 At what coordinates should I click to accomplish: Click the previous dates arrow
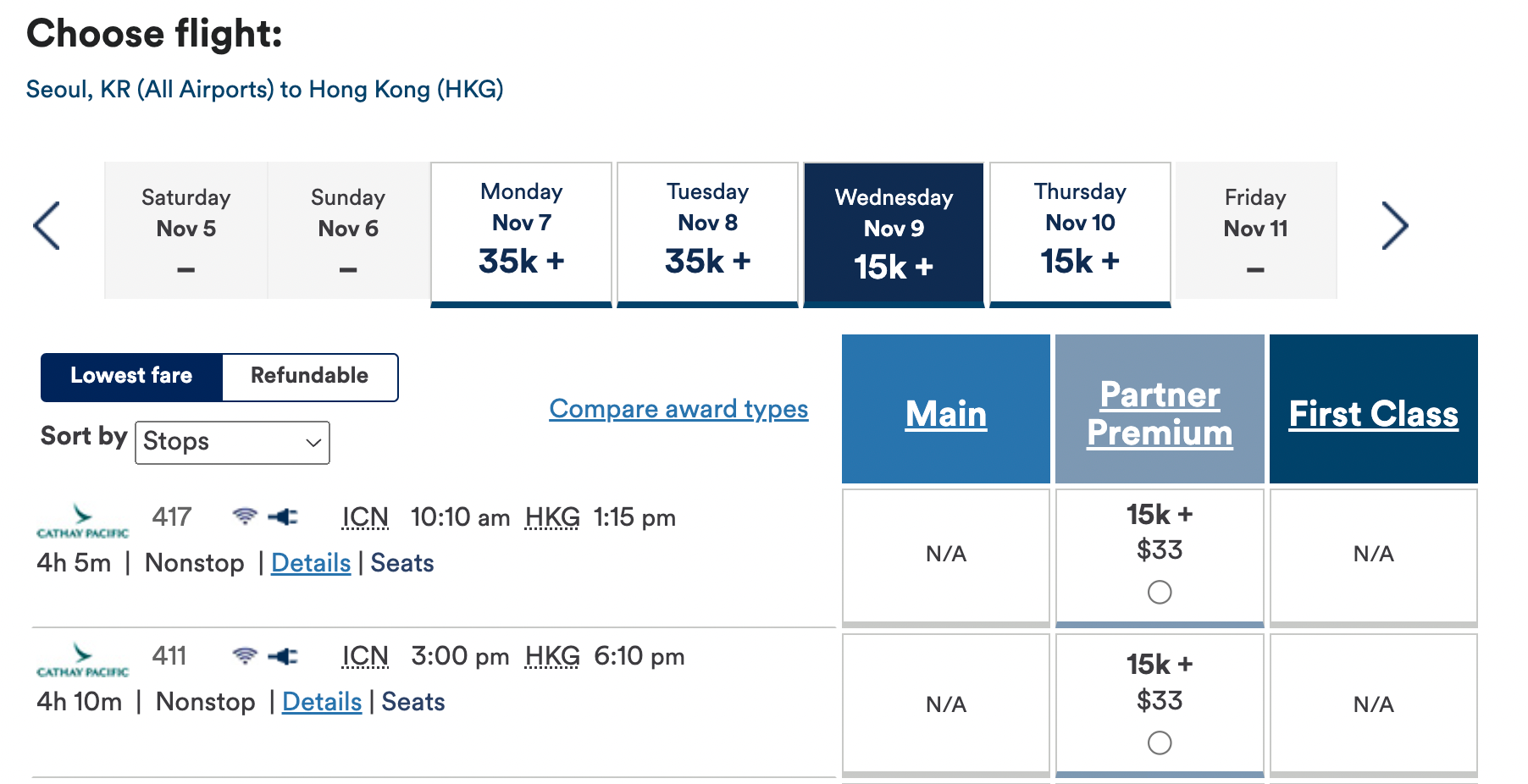(x=47, y=226)
